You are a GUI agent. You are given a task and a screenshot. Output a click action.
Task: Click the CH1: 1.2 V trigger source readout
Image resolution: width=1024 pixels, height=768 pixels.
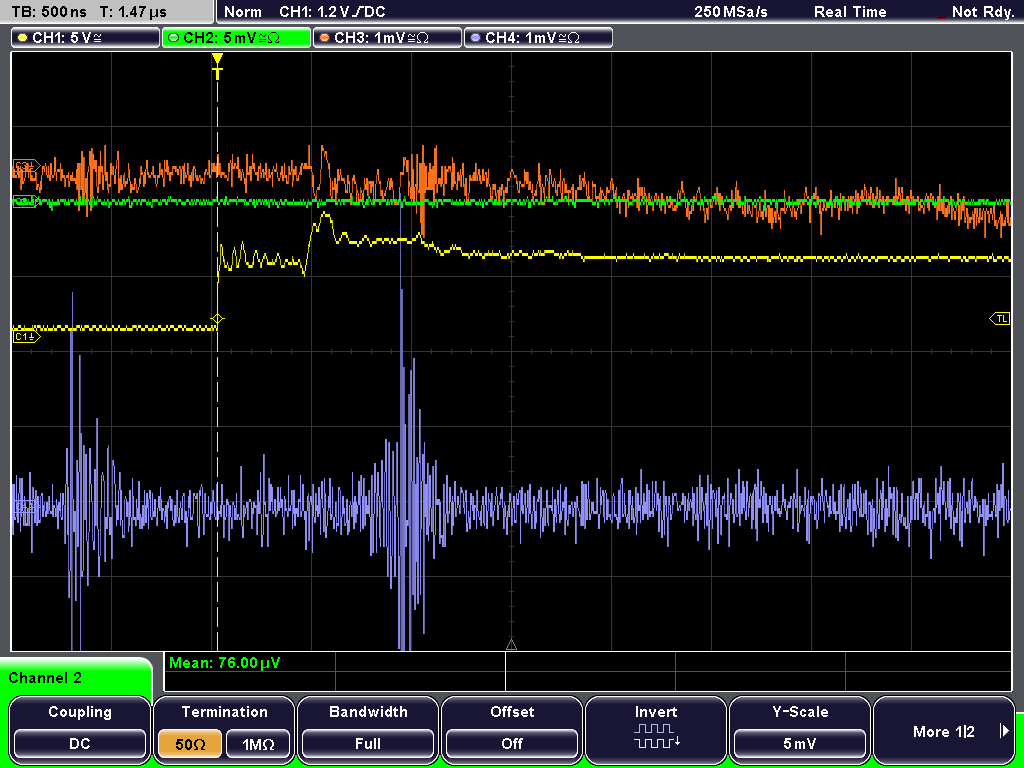(332, 12)
